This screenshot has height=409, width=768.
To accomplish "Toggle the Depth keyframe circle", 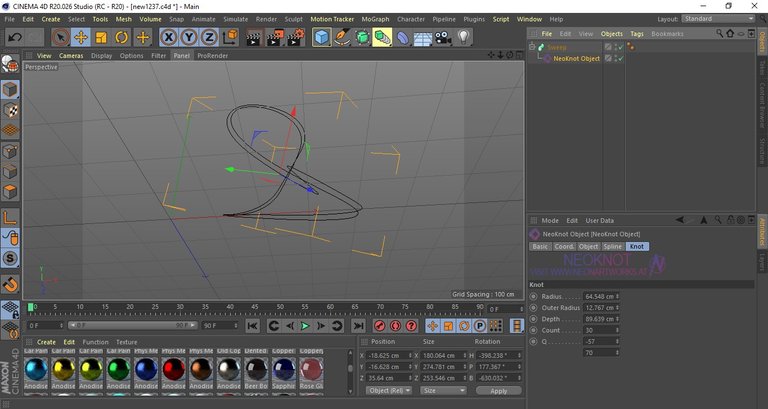I will coord(534,319).
